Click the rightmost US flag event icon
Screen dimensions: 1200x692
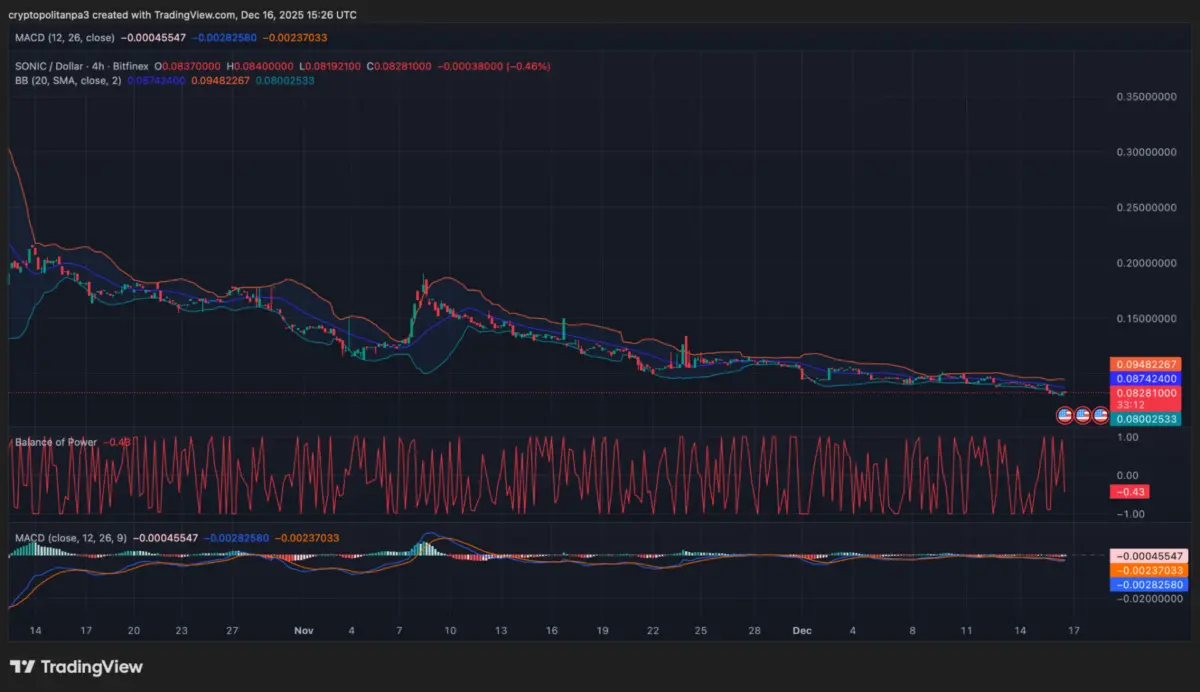point(1102,415)
